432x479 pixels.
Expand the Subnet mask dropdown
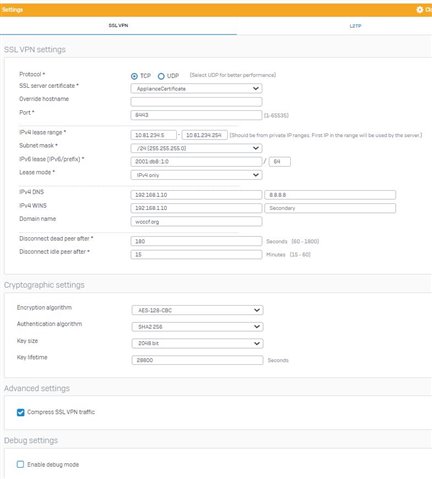(x=196, y=148)
